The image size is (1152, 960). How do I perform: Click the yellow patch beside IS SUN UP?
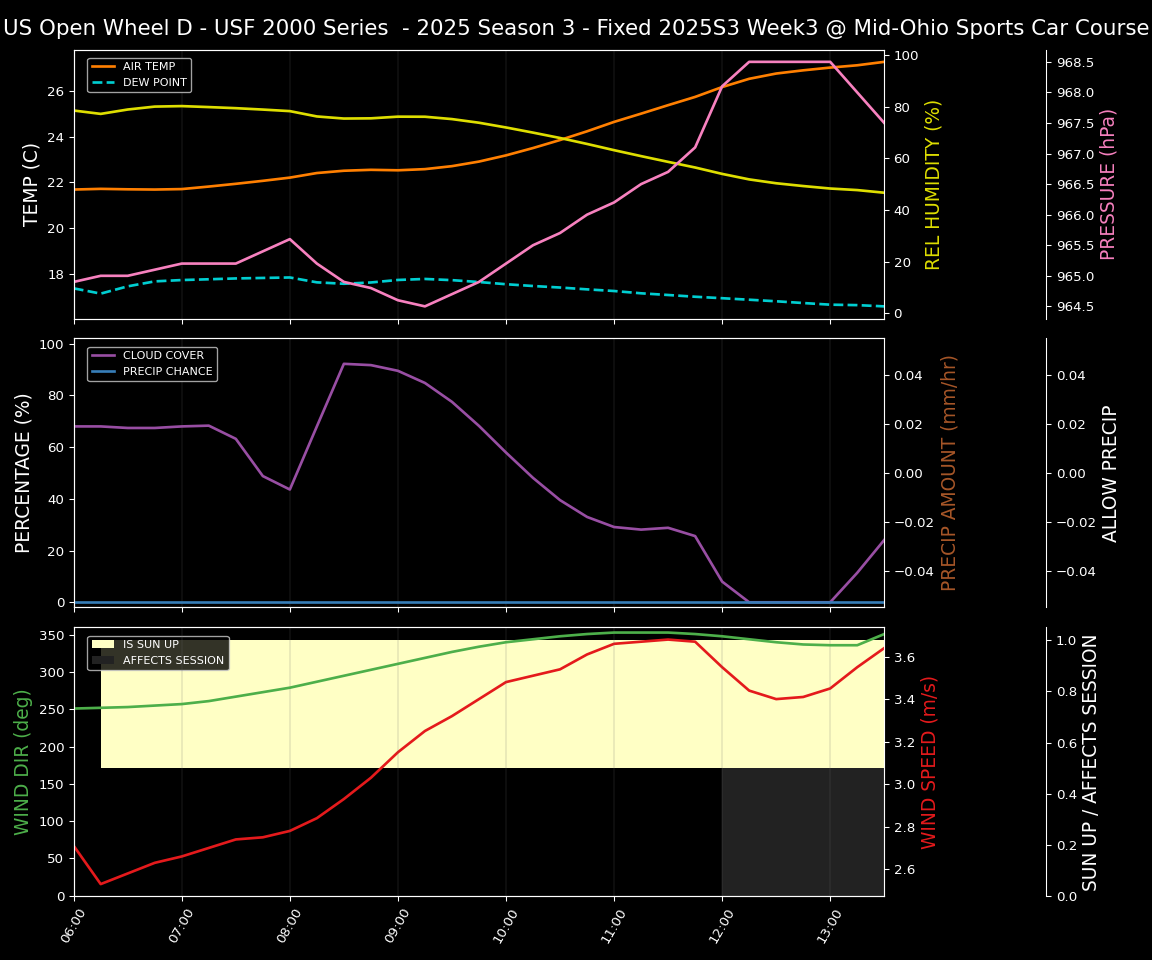click(104, 644)
